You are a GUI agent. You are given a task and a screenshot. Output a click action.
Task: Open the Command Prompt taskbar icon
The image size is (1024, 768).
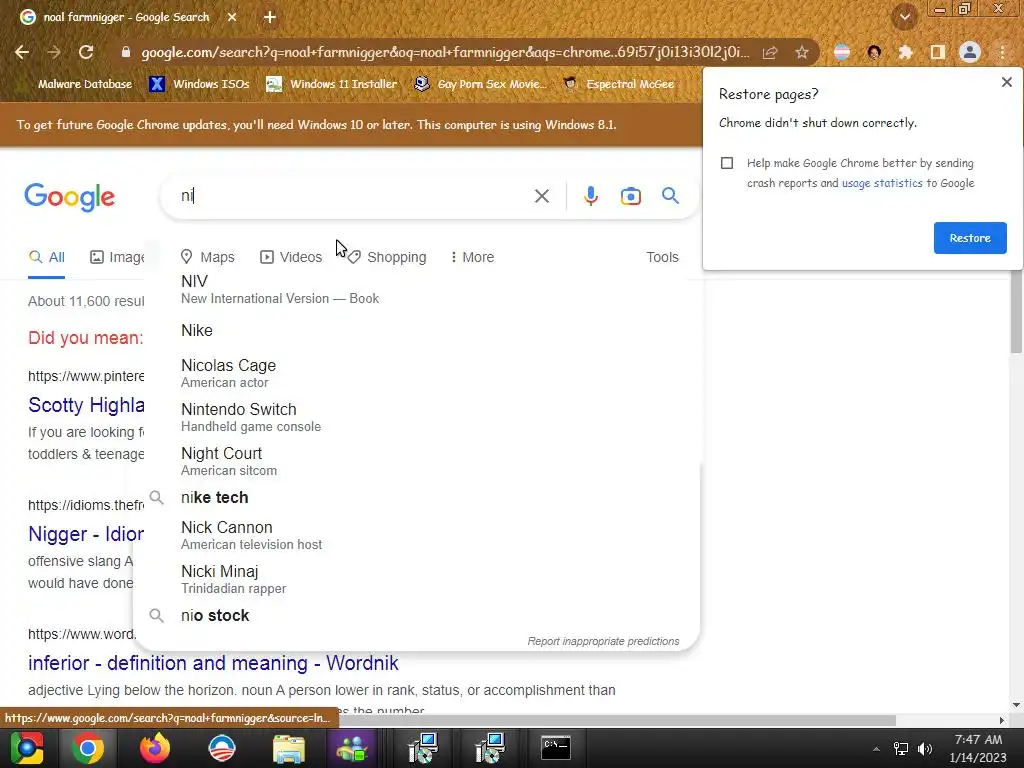point(556,748)
